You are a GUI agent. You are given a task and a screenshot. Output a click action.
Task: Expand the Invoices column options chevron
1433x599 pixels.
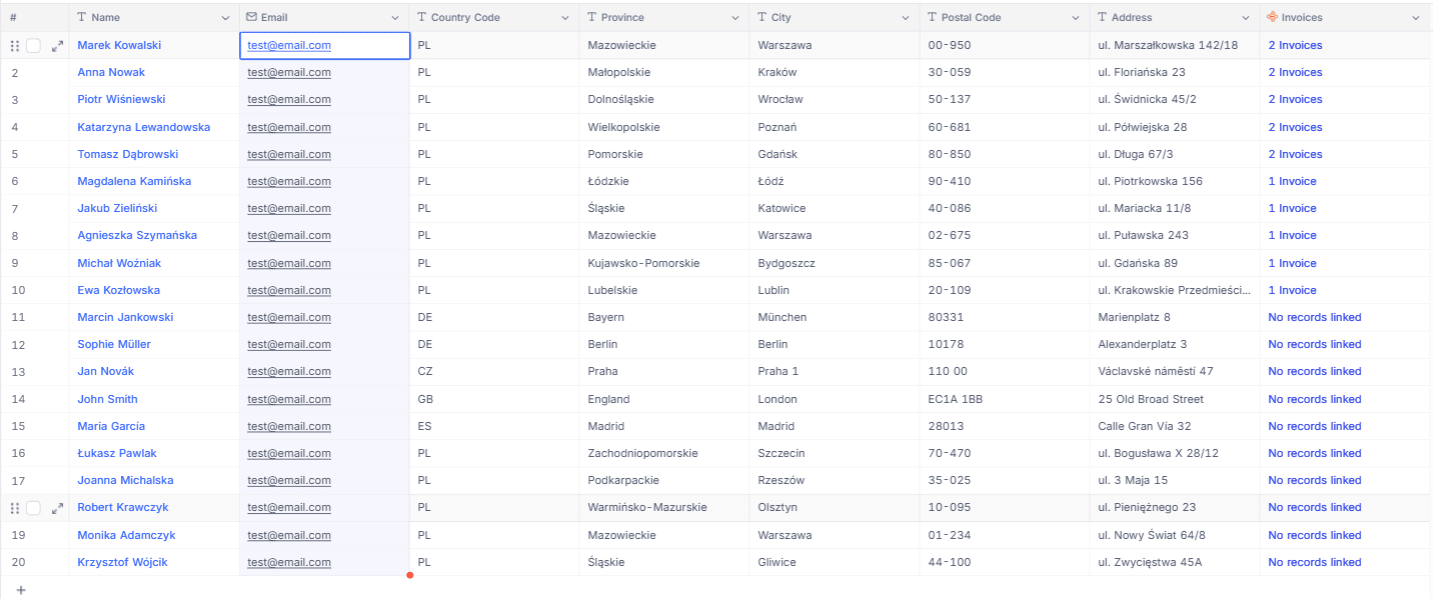1416,18
